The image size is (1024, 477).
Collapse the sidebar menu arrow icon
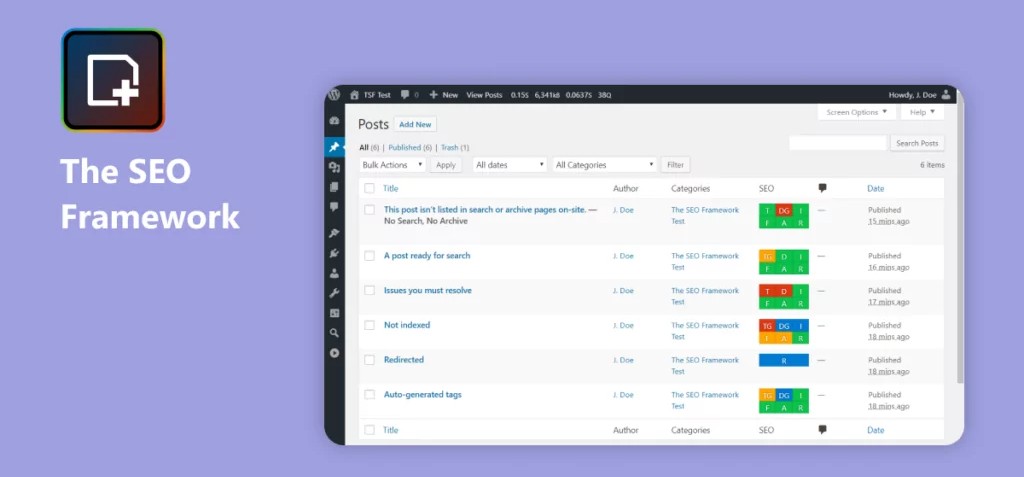coord(334,353)
